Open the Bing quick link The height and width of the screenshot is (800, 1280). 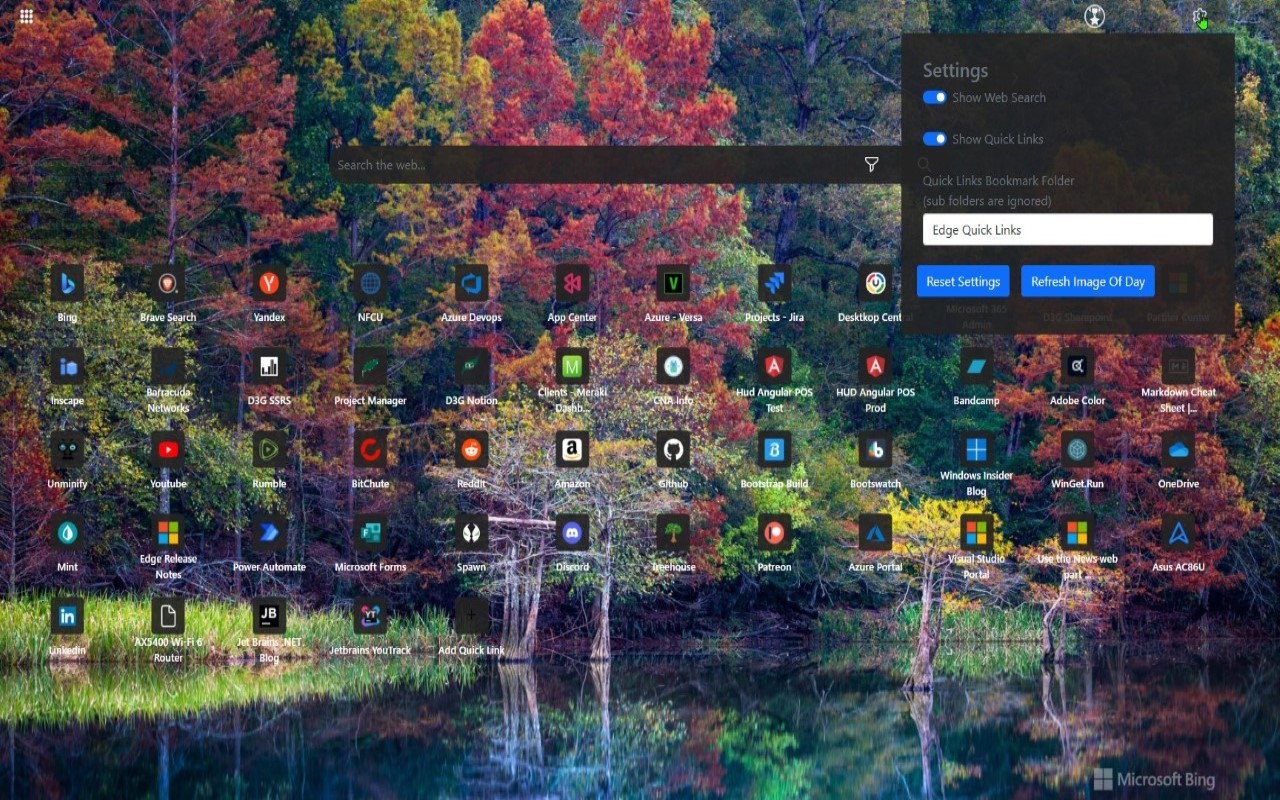coord(67,283)
